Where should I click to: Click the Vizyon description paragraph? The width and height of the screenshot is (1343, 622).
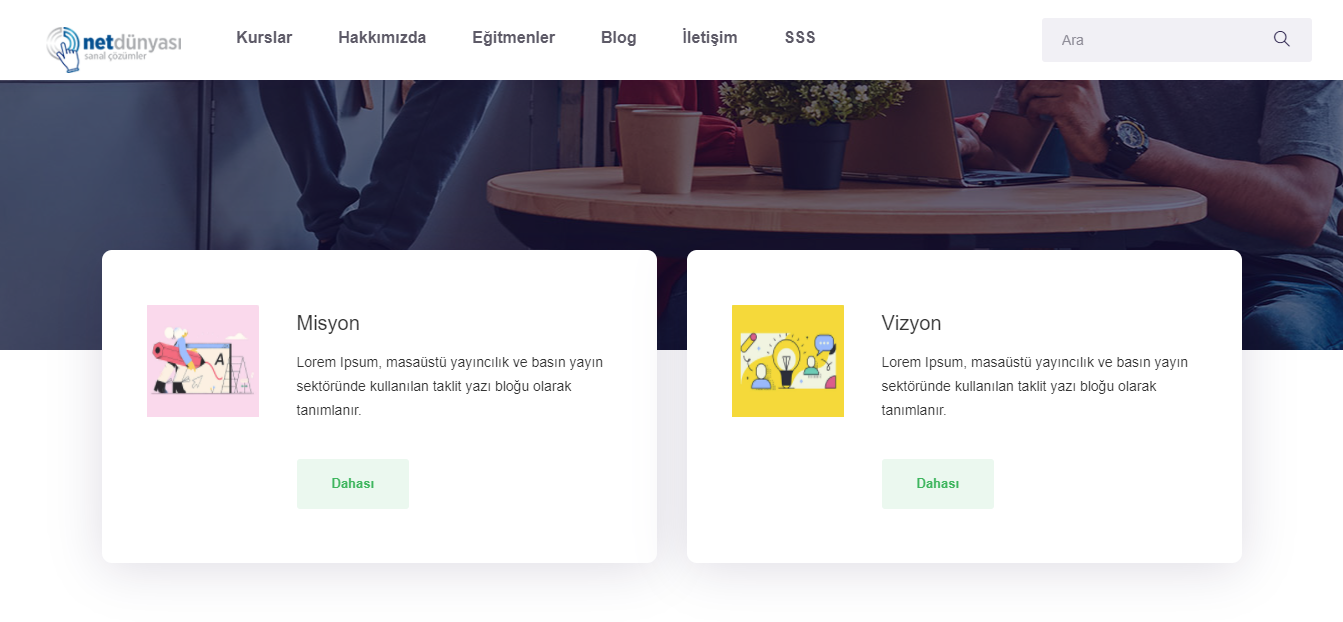click(x=1035, y=386)
